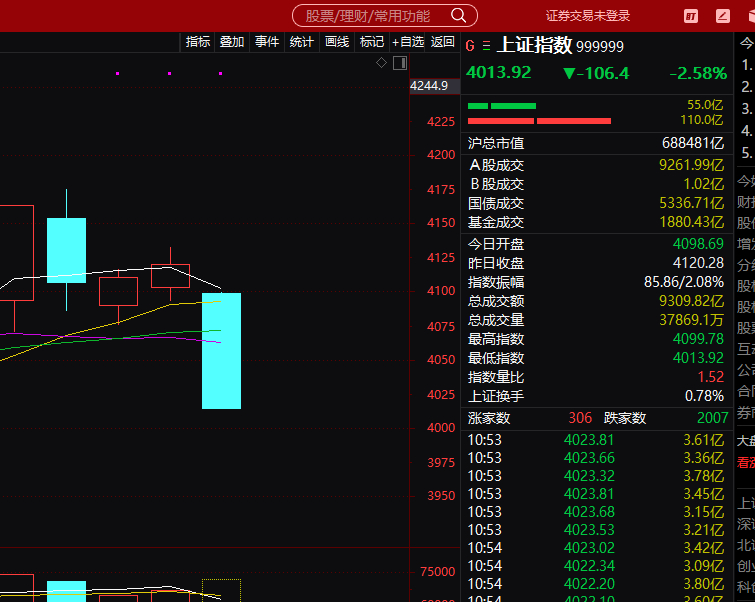Click the 今日开盘 value 4098.69

pos(698,244)
